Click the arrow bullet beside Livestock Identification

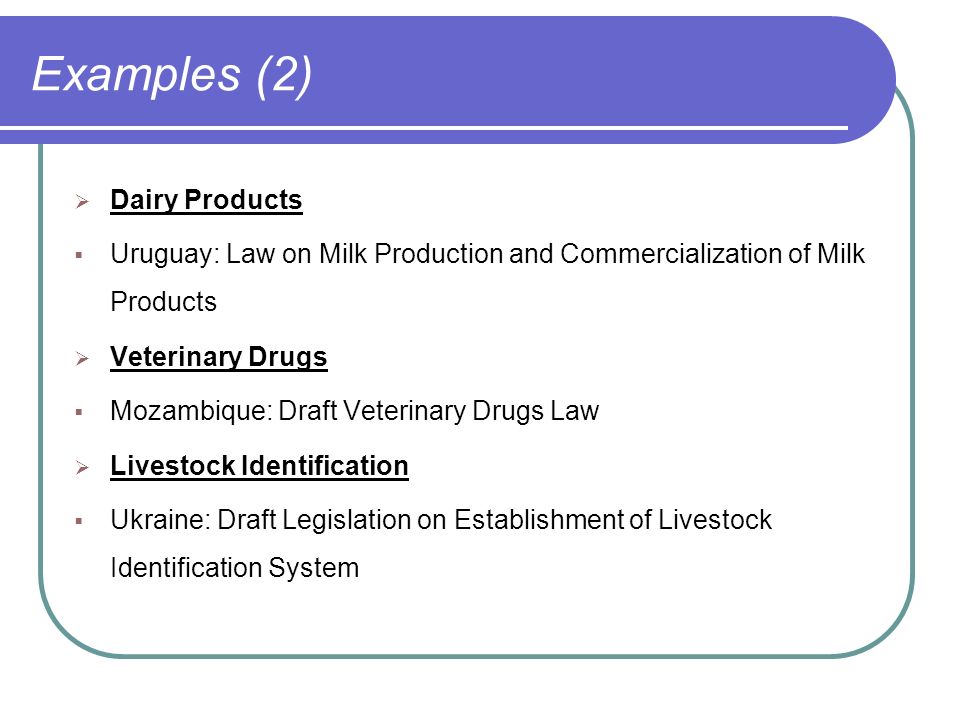(x=82, y=468)
